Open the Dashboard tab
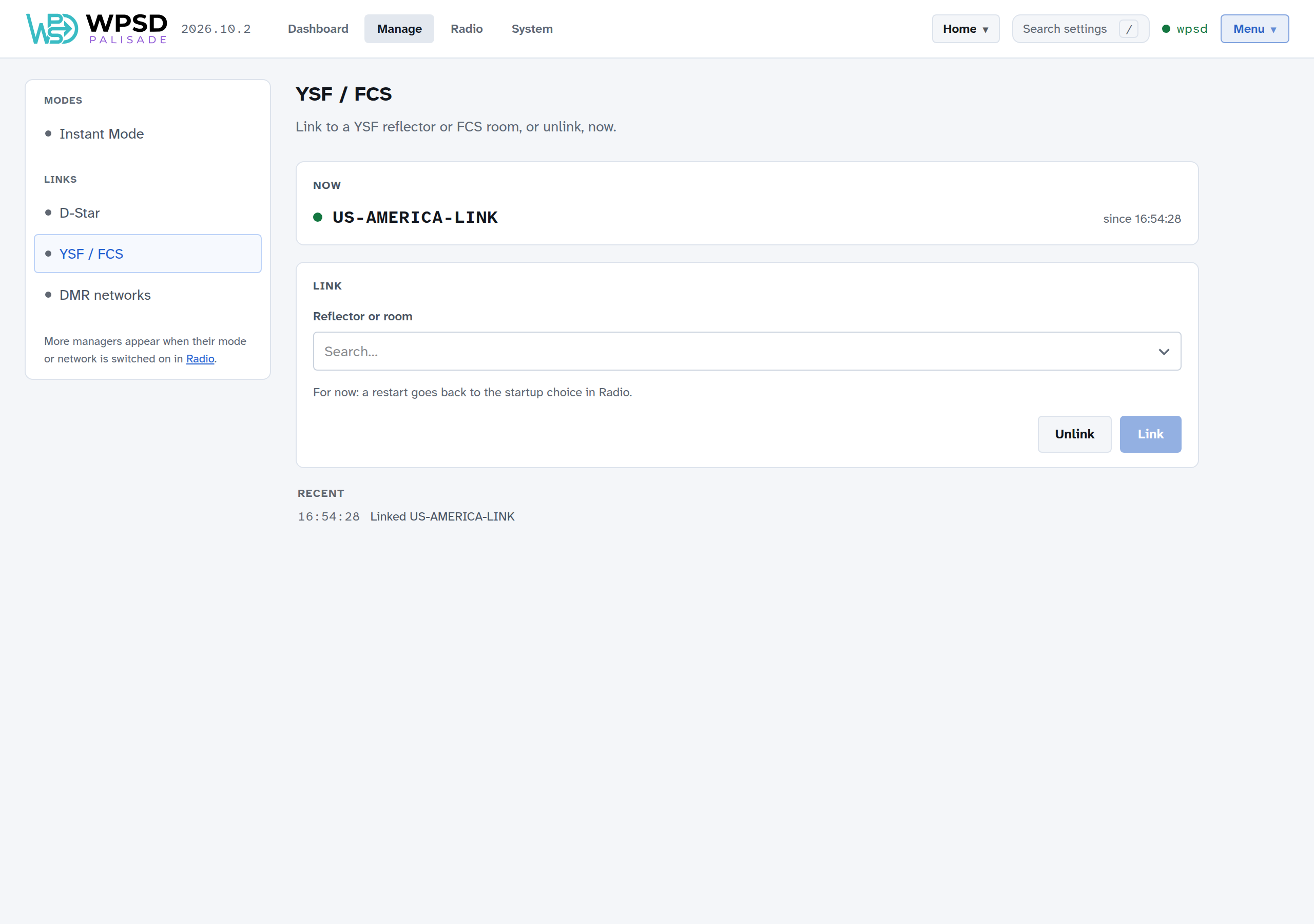 click(x=318, y=29)
